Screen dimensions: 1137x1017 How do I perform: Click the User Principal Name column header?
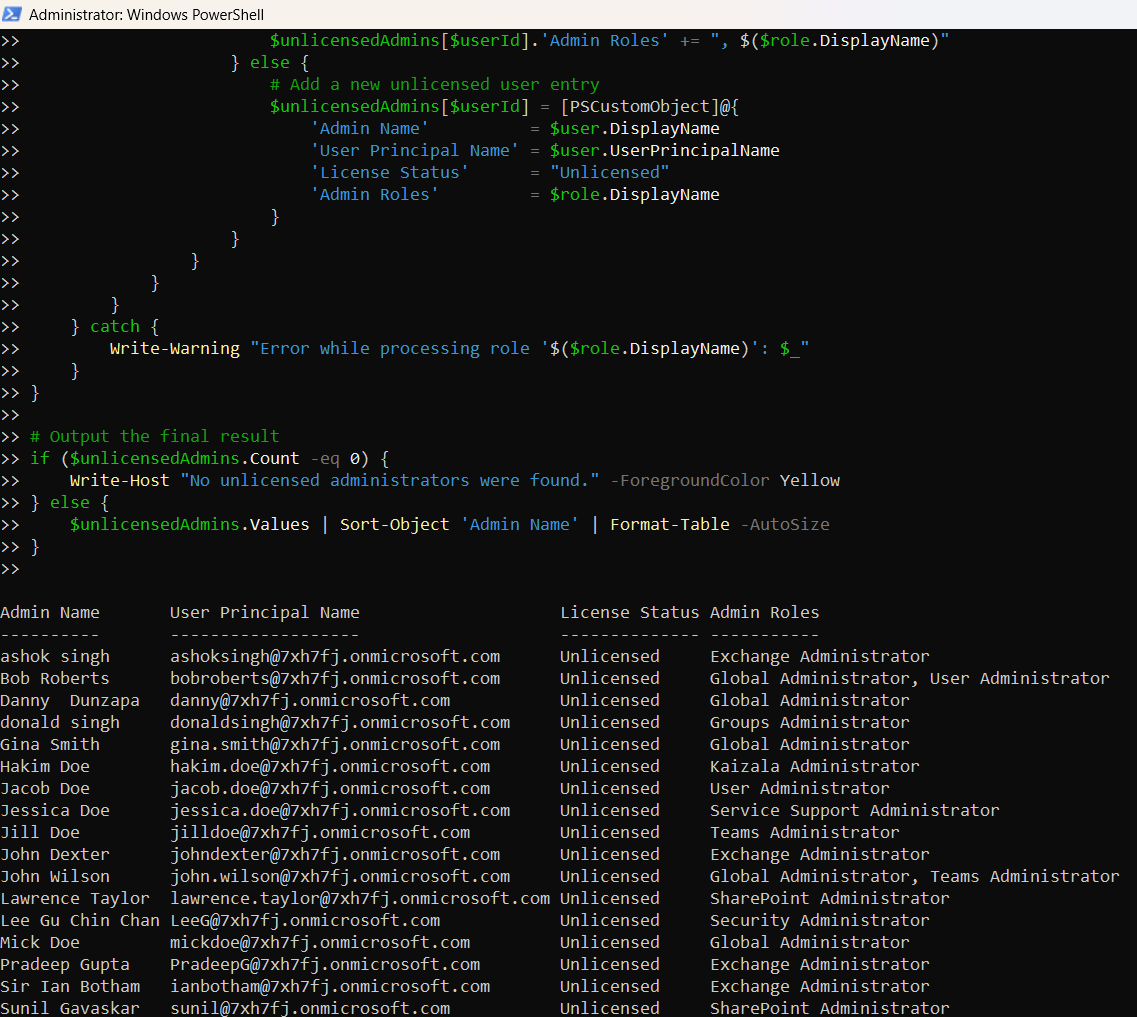point(264,612)
